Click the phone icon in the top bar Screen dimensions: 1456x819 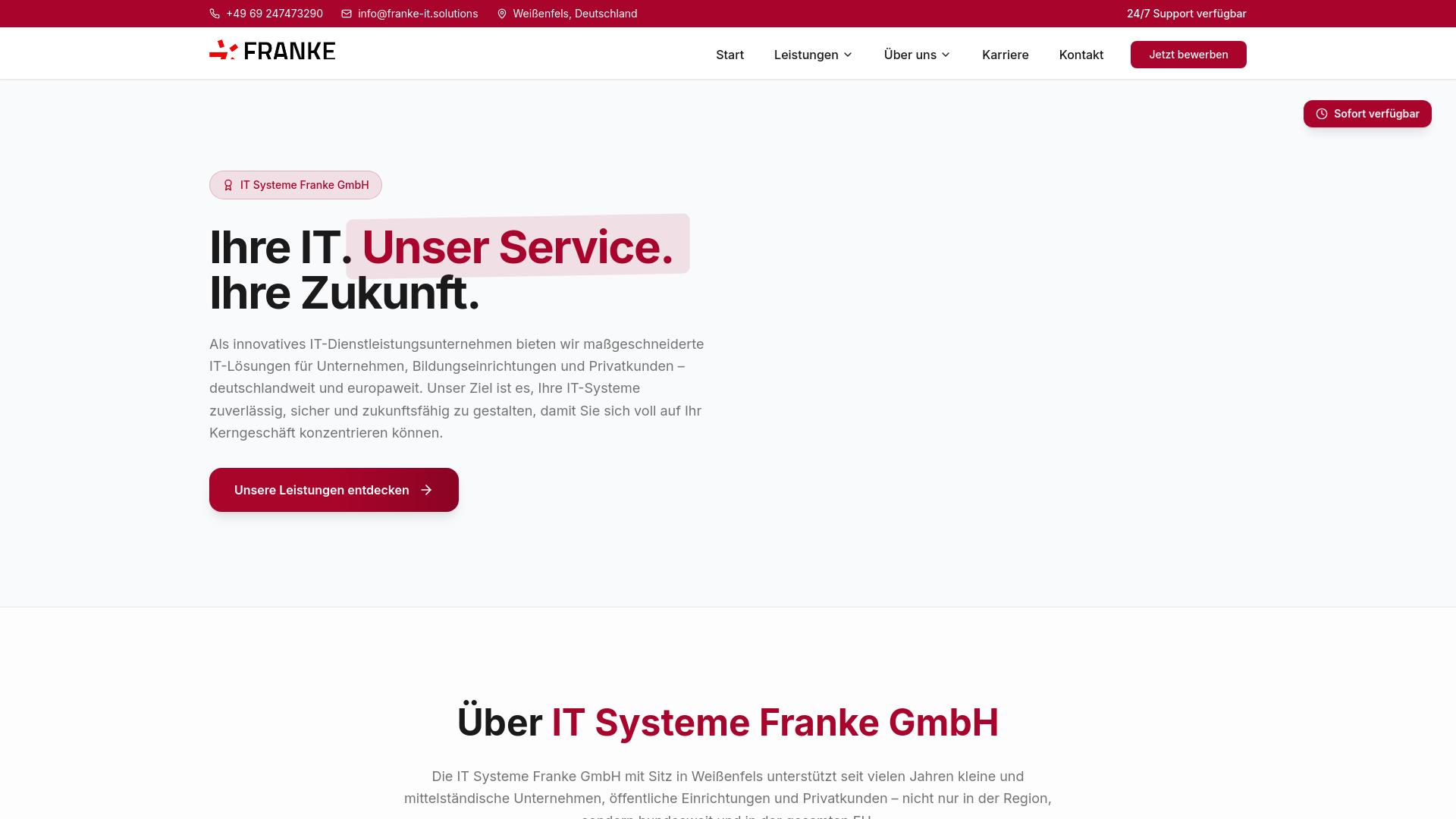[x=215, y=14]
